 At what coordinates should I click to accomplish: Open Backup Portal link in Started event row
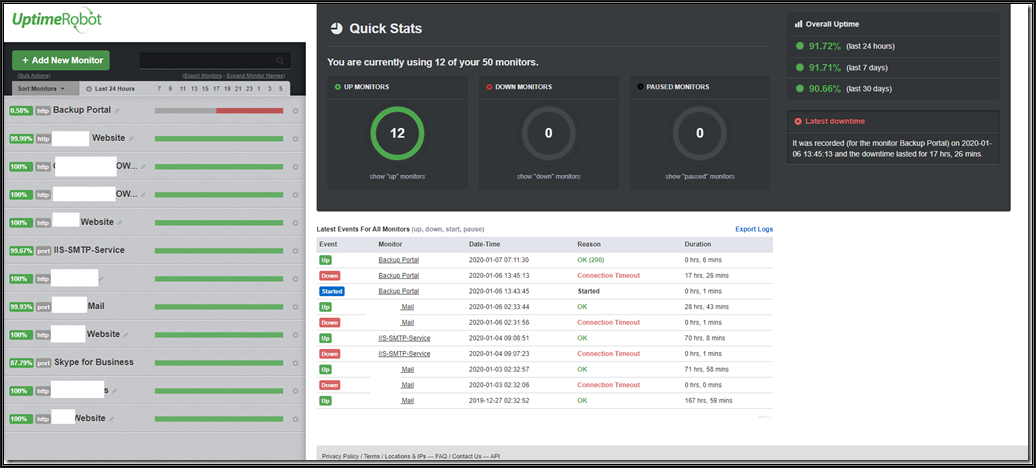(398, 291)
